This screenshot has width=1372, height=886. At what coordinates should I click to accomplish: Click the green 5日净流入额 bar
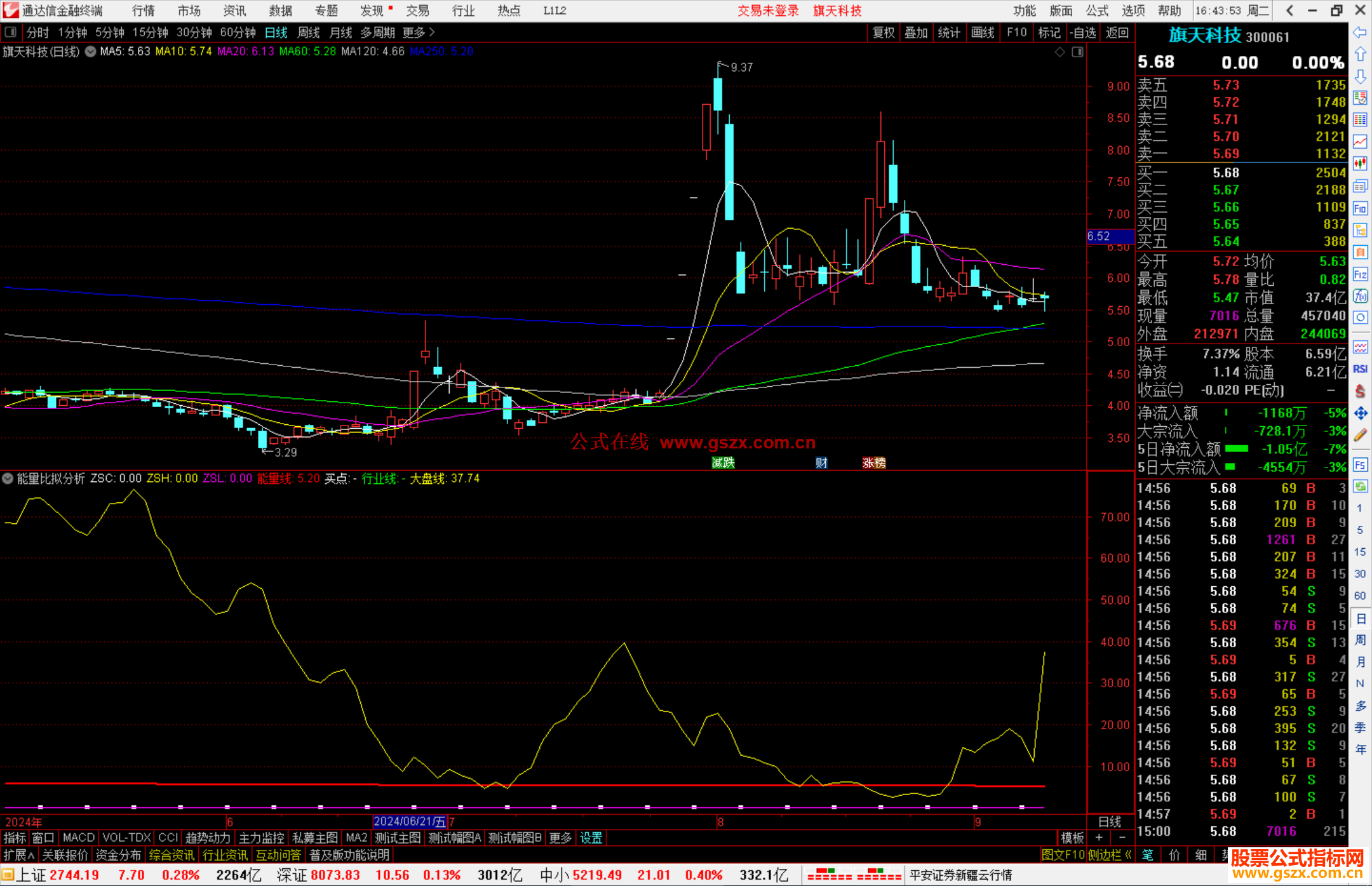click(1236, 449)
